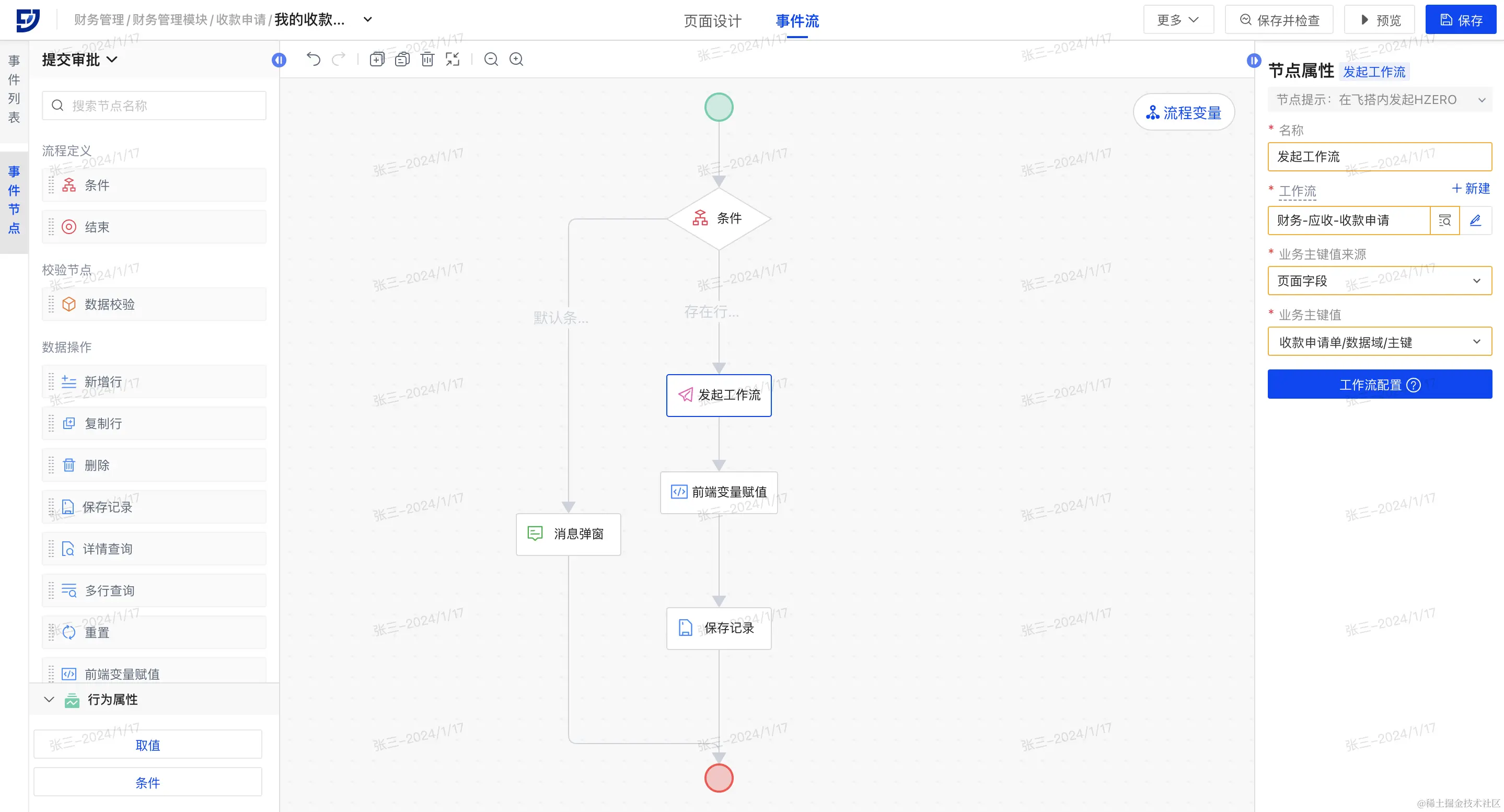Click the pencil edit icon for workflow
Image resolution: width=1504 pixels, height=812 pixels.
pos(1475,220)
